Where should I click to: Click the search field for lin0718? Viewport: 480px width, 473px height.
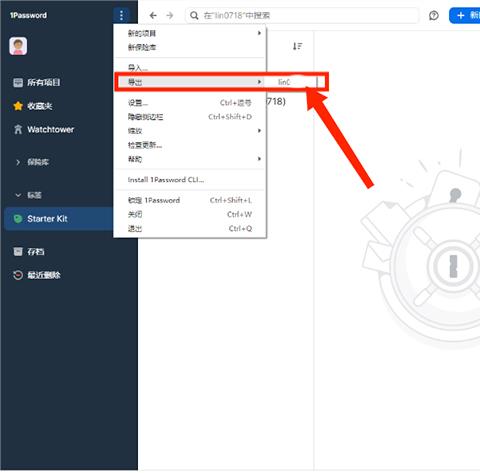pyautogui.click(x=302, y=15)
